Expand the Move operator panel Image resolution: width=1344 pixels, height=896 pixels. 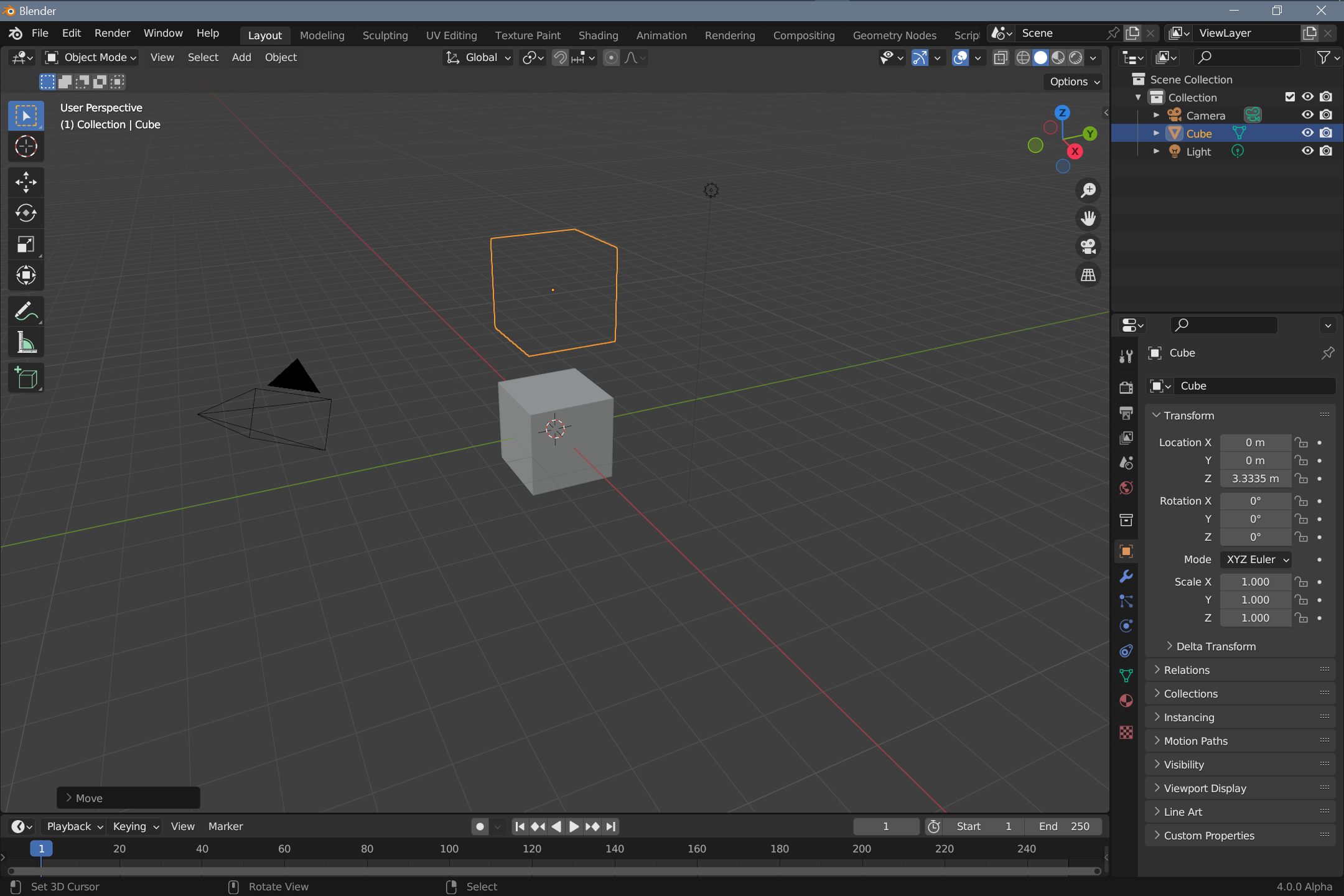(x=128, y=798)
